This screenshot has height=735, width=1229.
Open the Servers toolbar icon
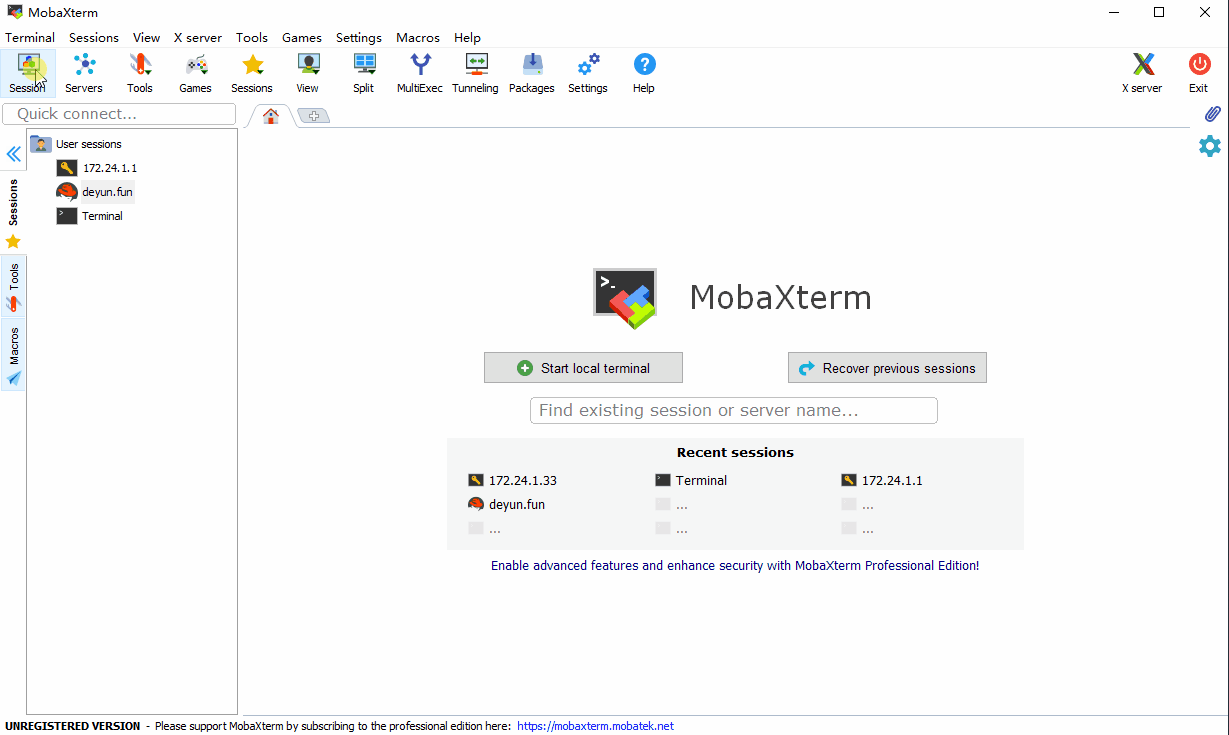(84, 73)
